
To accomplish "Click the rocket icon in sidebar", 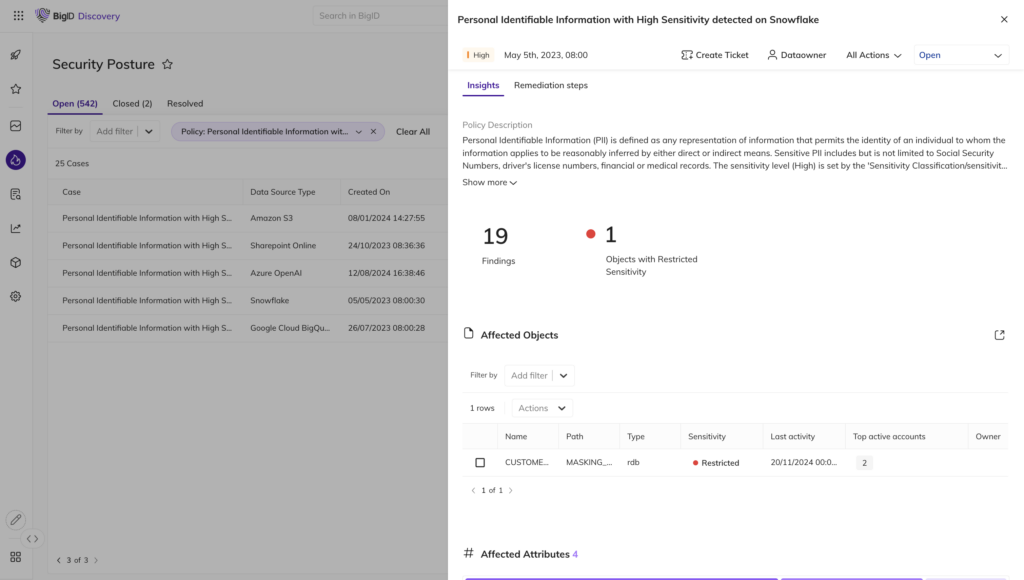I will [x=15, y=55].
